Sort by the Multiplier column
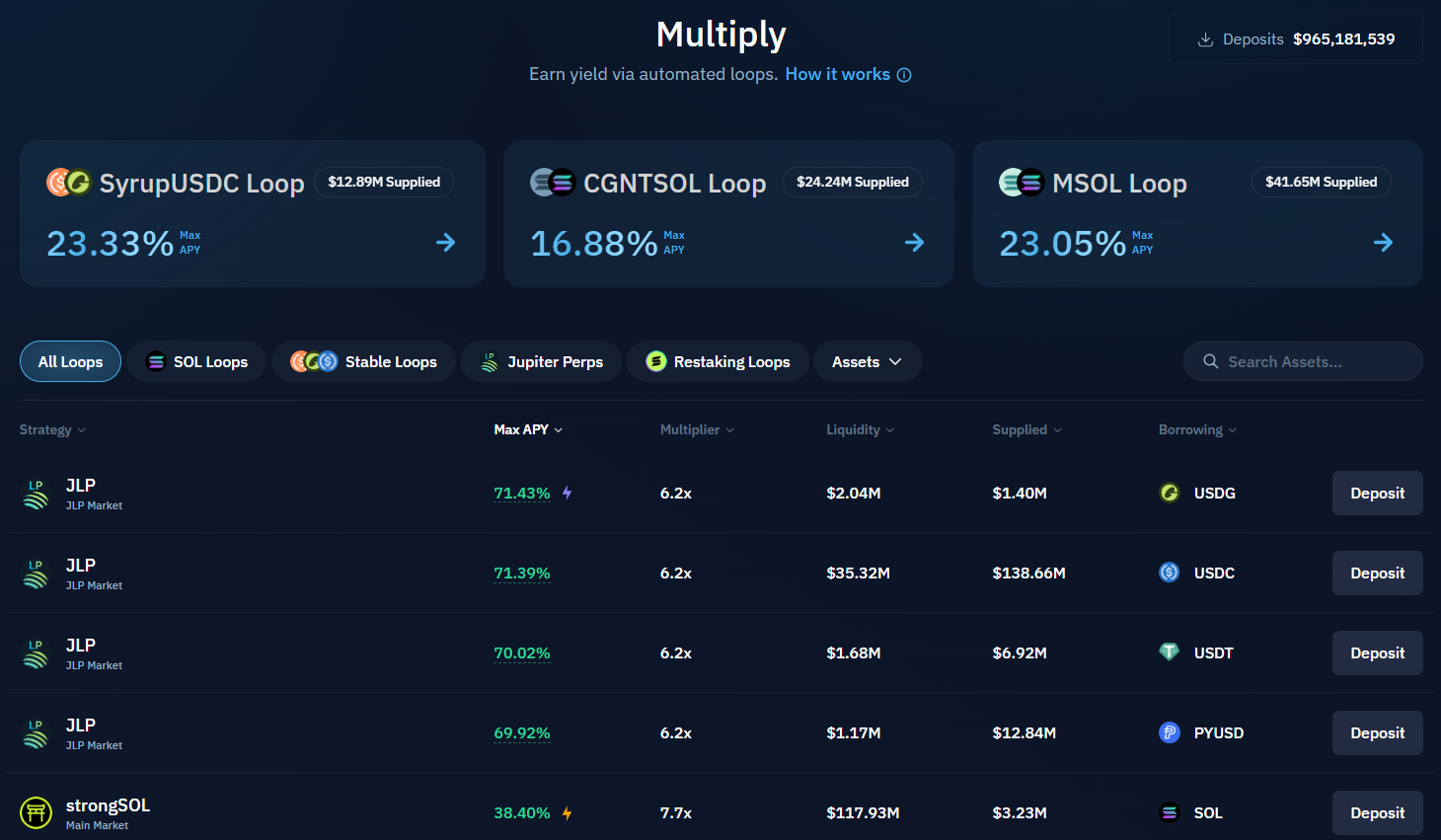 coord(697,430)
